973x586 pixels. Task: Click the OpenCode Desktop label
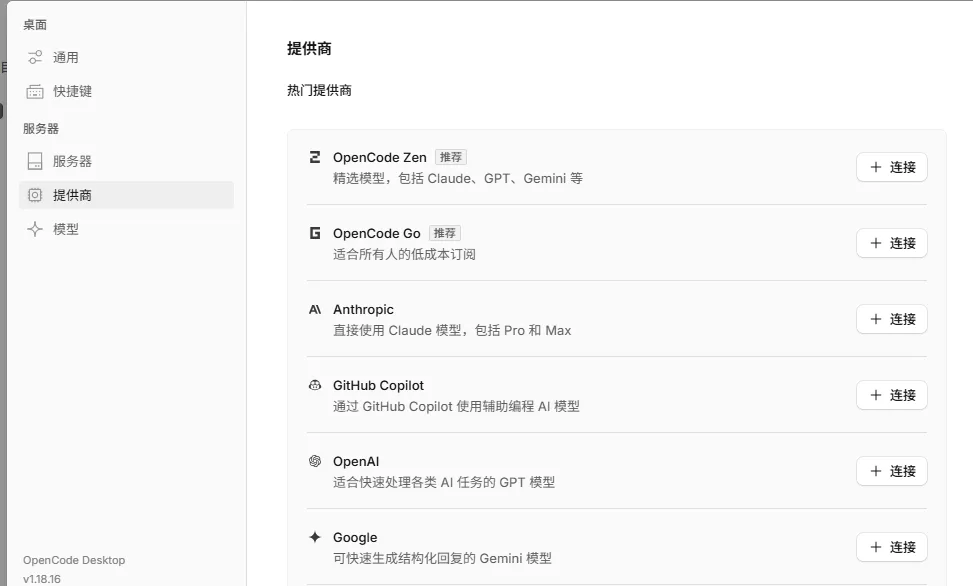[74, 560]
